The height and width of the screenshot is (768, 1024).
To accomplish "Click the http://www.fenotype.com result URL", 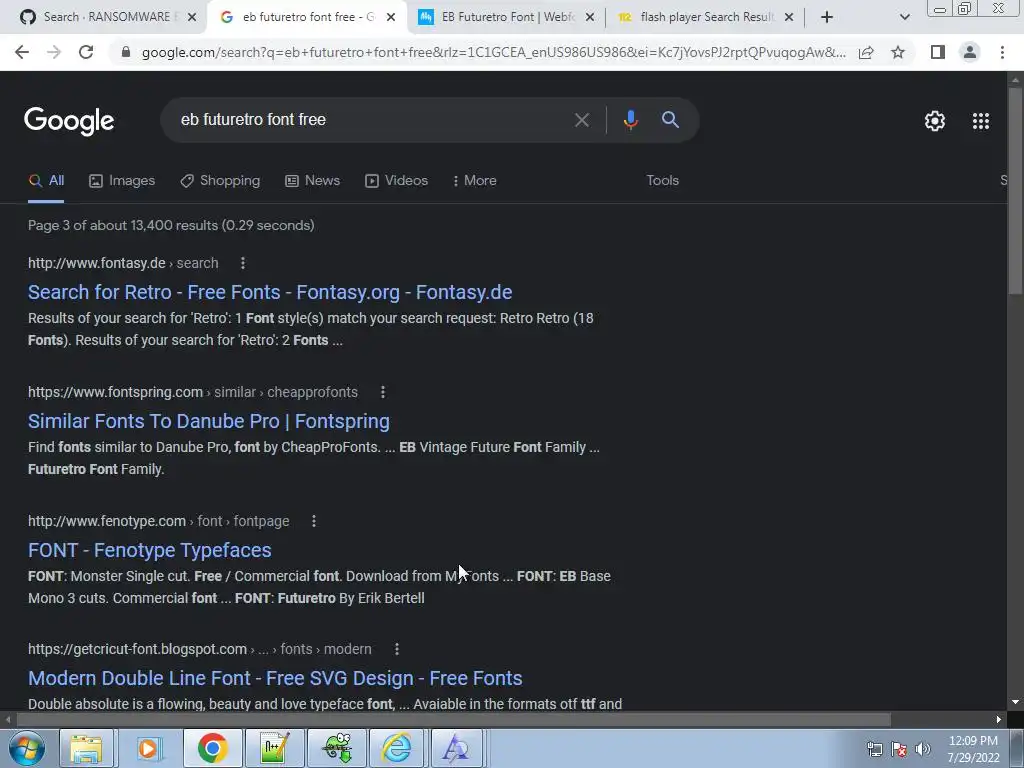I will point(107,521).
